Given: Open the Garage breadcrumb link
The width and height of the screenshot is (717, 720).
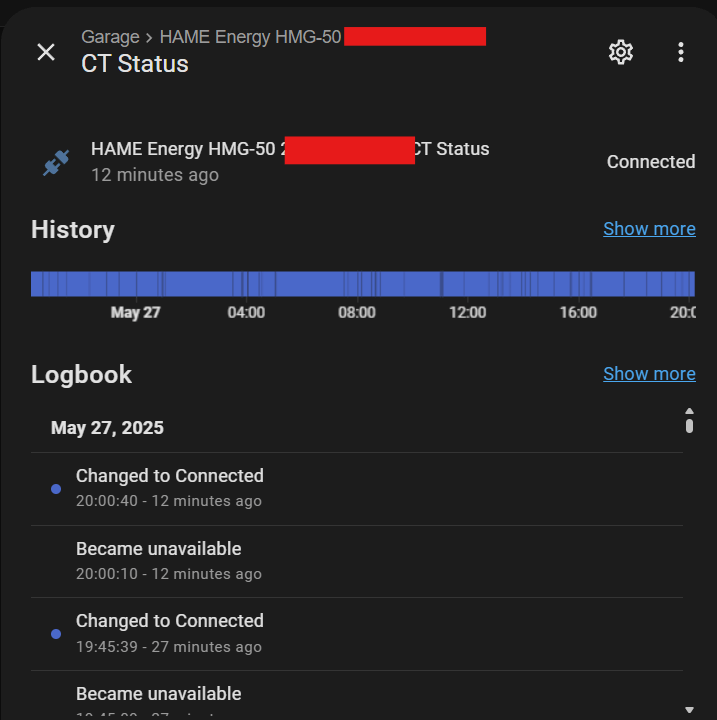Looking at the screenshot, I should 110,37.
